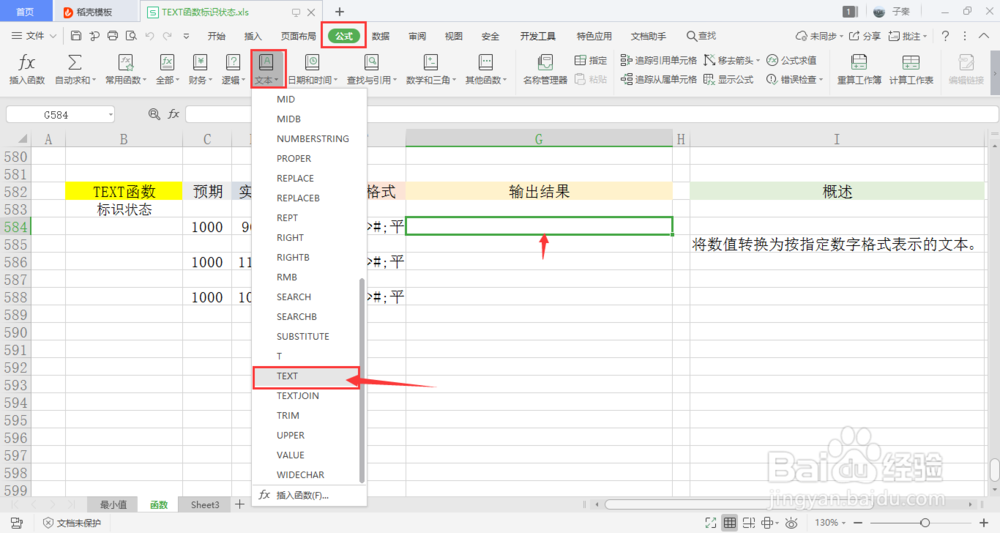This screenshot has width=1000, height=533.
Task: Click into the formula bar input
Action: [x=592, y=114]
